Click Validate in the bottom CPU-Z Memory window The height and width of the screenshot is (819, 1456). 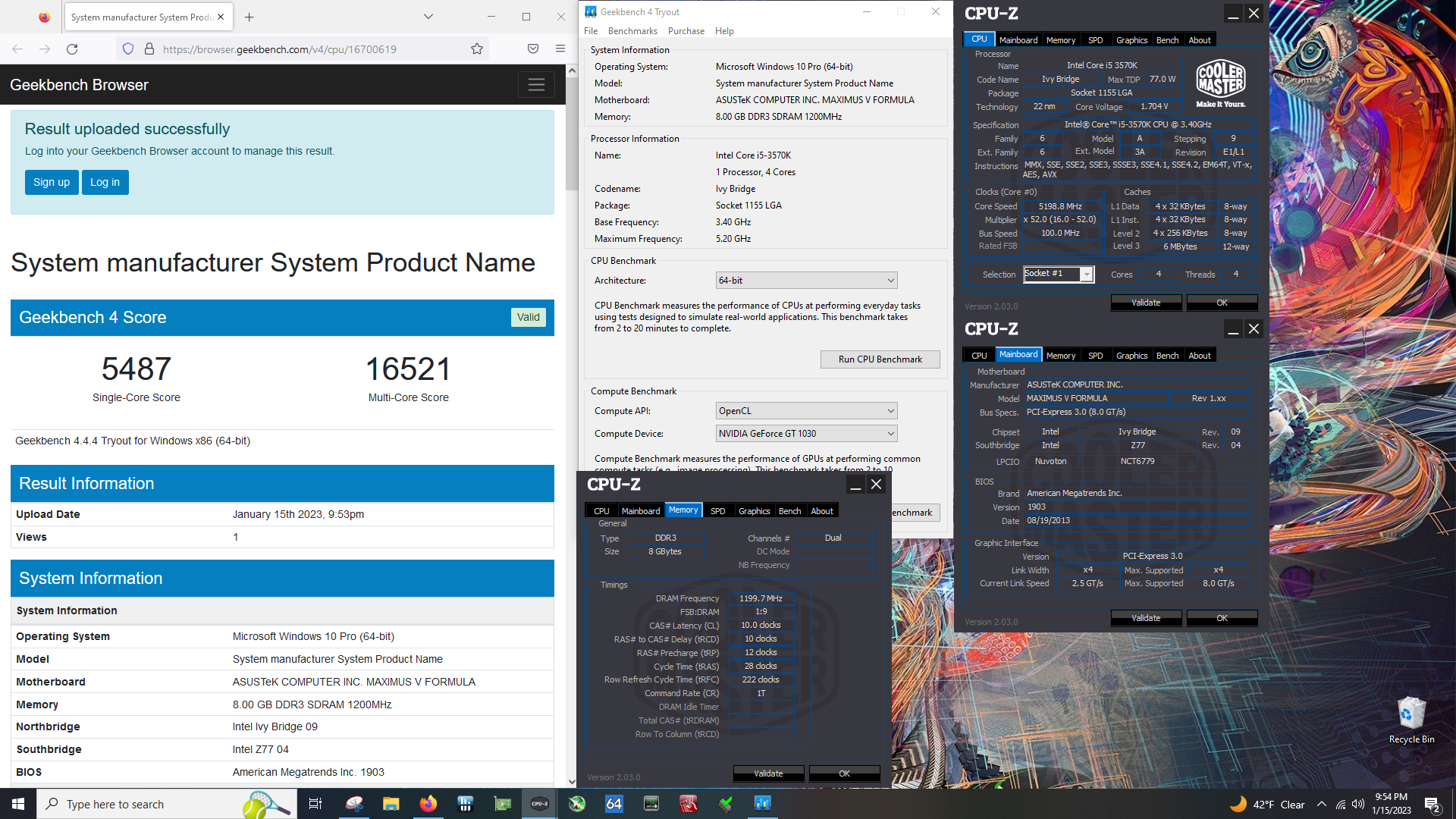click(x=768, y=773)
